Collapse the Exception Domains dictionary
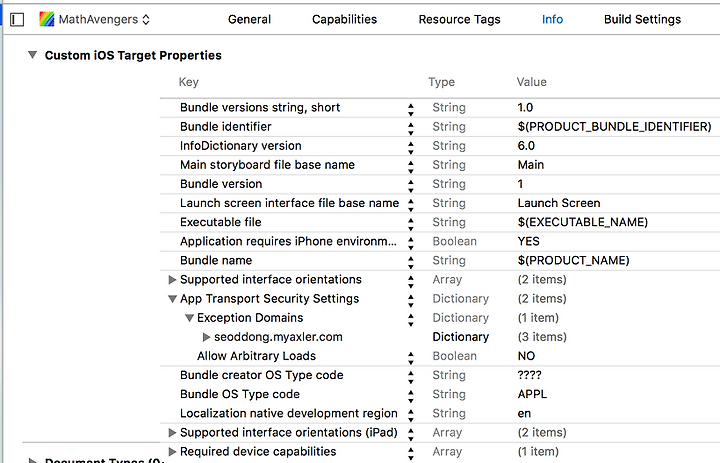The width and height of the screenshot is (720, 463). [x=189, y=318]
